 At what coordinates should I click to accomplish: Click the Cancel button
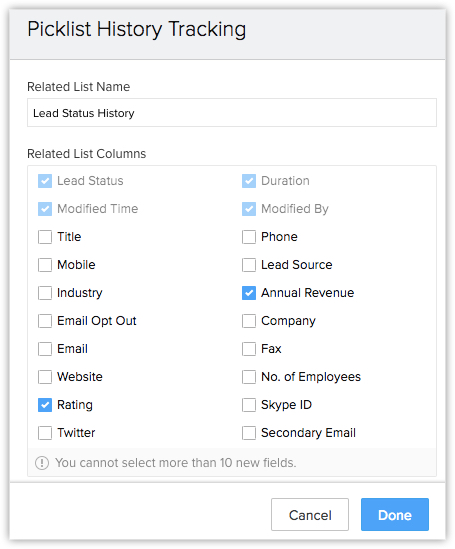click(310, 515)
